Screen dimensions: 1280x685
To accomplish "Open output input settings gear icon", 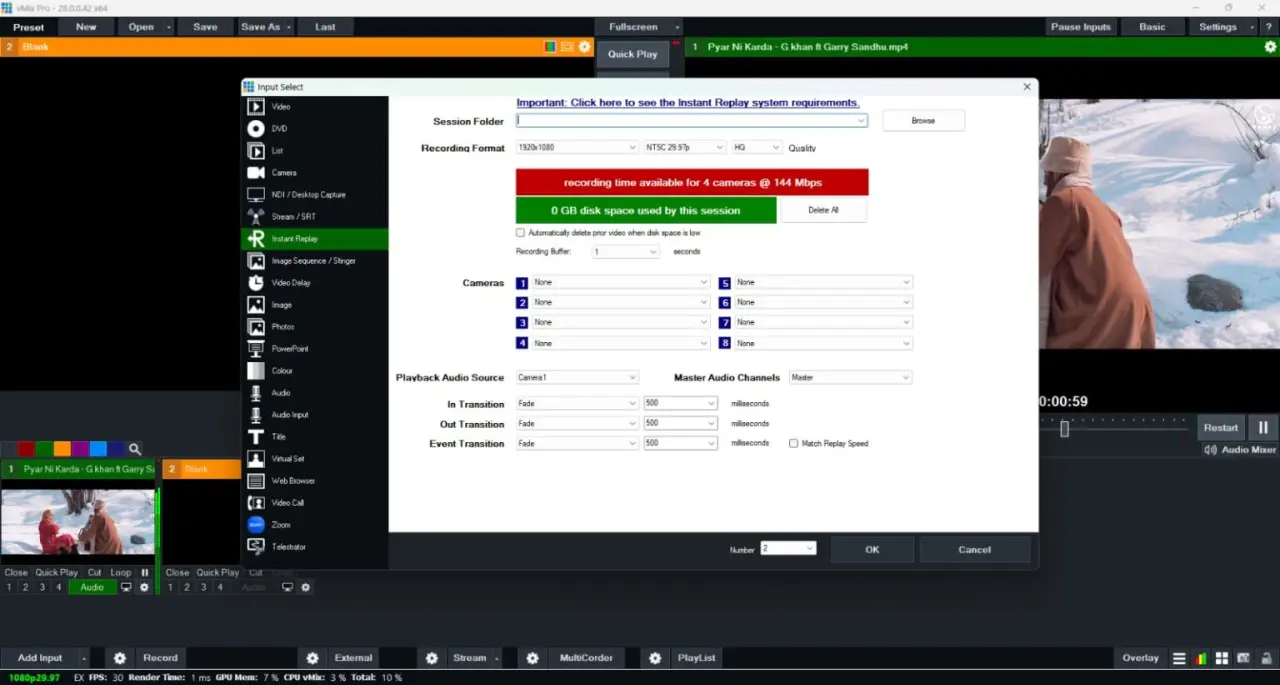I will click(1270, 46).
